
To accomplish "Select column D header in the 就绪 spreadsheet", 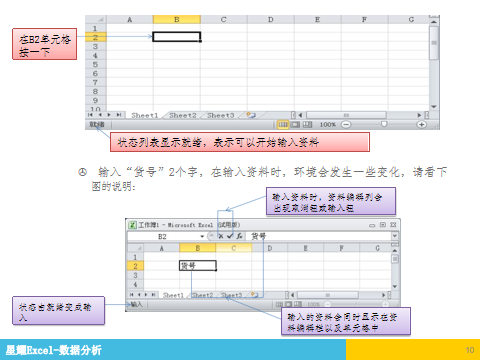I will tap(271, 20).
